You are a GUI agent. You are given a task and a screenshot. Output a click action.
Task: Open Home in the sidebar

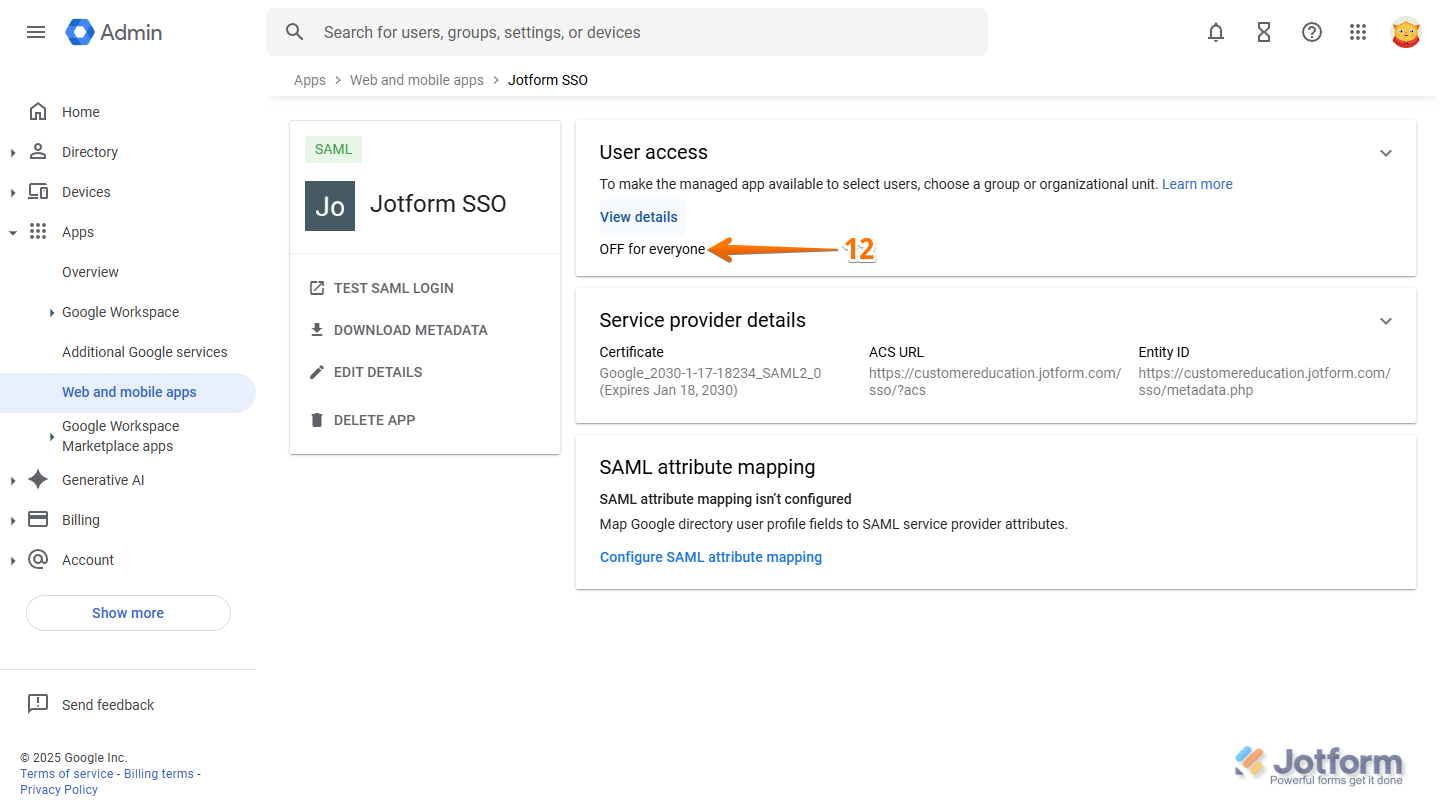click(81, 112)
